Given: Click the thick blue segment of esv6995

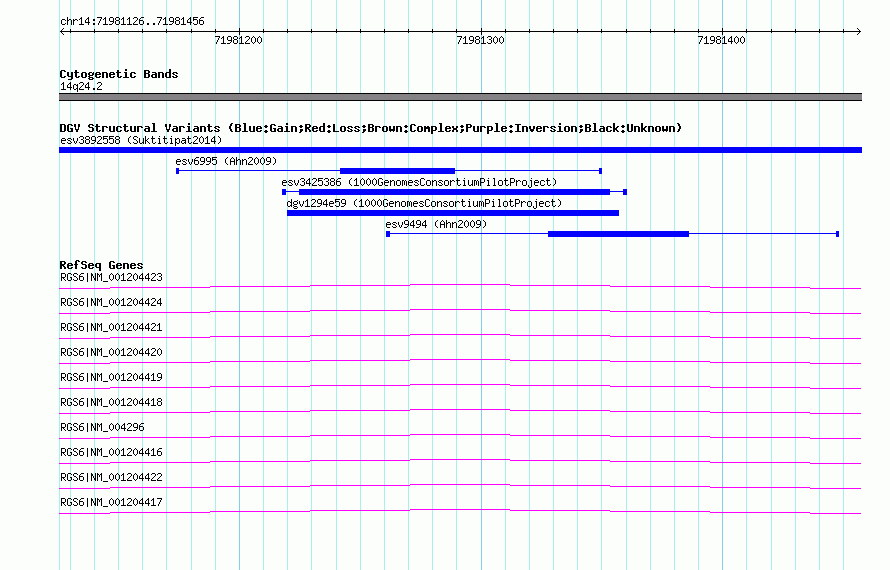Looking at the screenshot, I should click(397, 171).
